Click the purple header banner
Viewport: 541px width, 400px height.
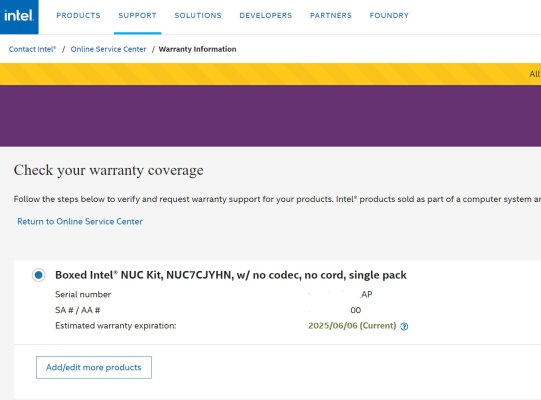coord(270,116)
